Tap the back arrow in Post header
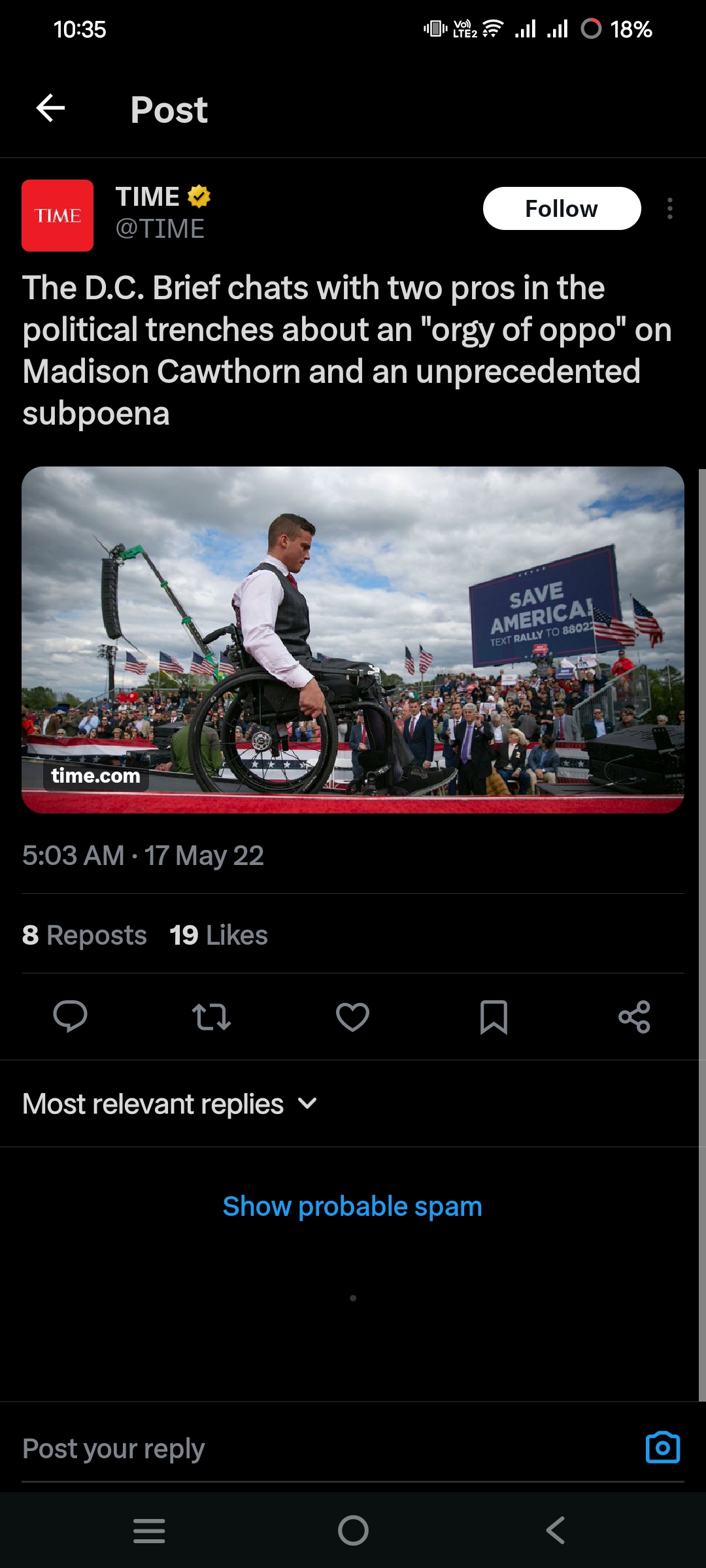Screen dimensions: 706x1568 50,108
